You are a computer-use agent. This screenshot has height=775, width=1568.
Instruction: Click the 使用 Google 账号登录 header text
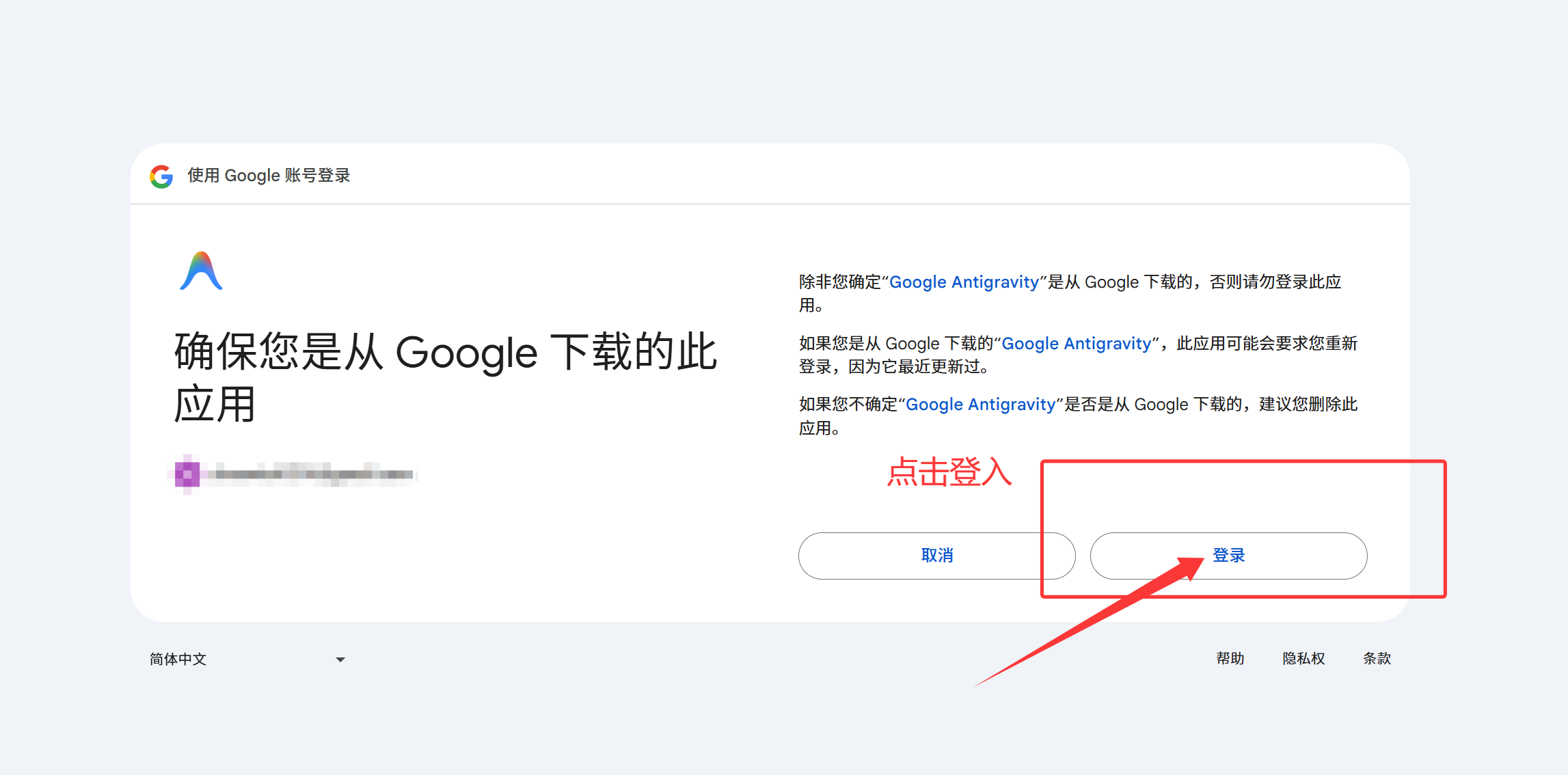269,176
